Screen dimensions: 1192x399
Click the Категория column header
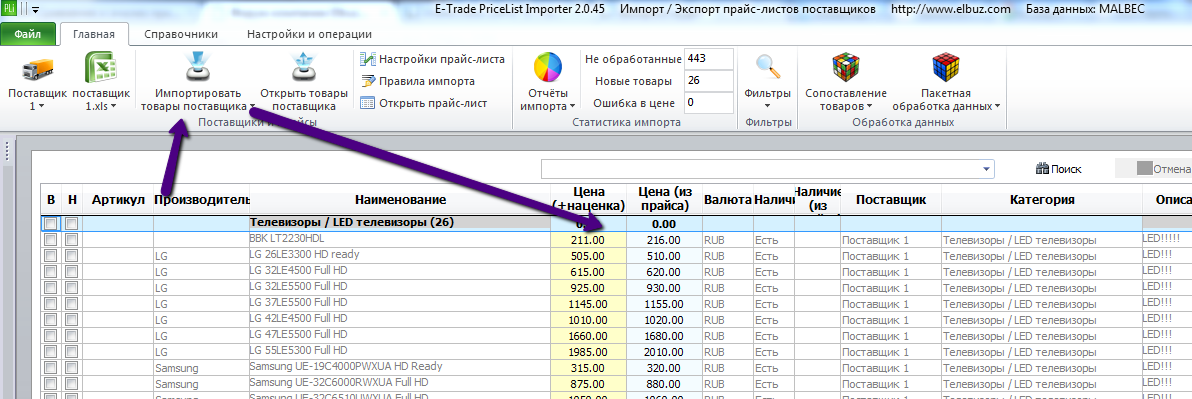pyautogui.click(x=1041, y=200)
